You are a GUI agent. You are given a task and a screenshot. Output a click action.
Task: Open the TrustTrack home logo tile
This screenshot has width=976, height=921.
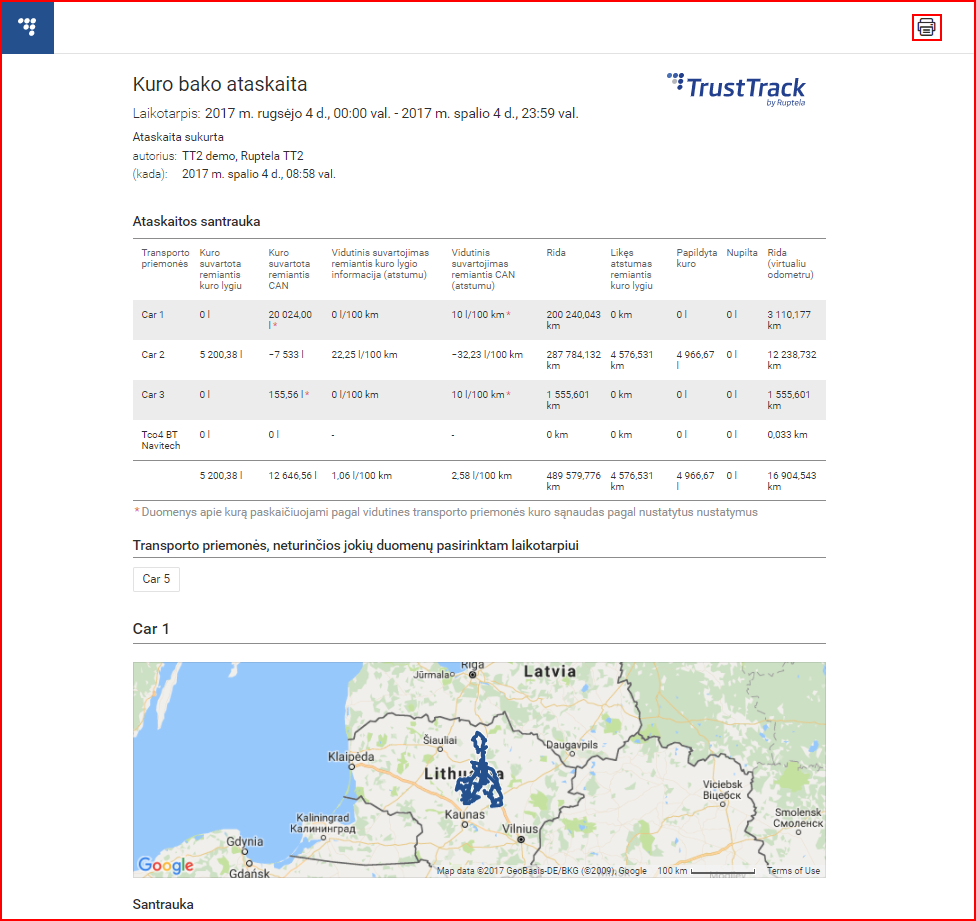[x=28, y=27]
